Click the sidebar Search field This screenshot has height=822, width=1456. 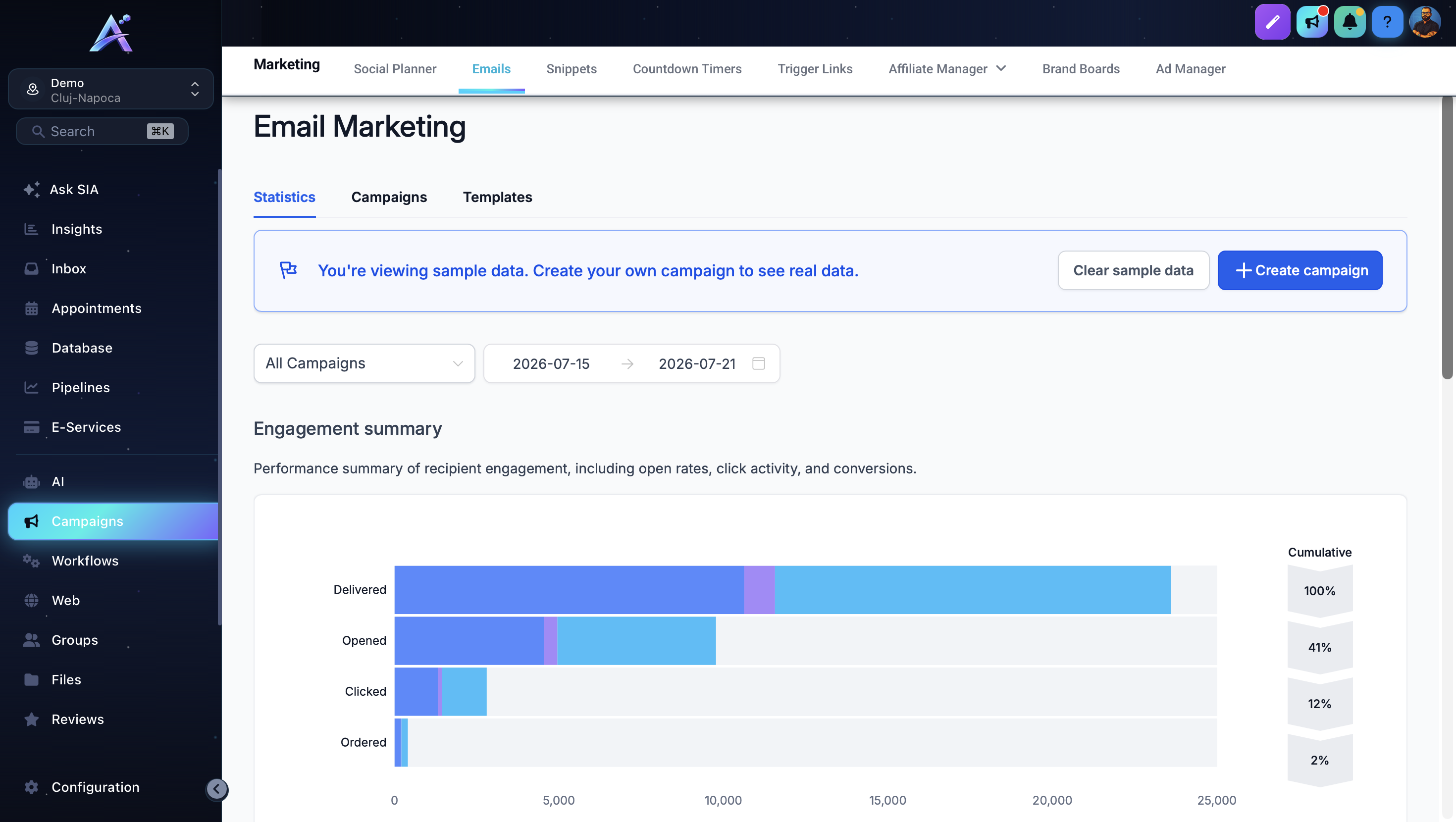coord(102,131)
